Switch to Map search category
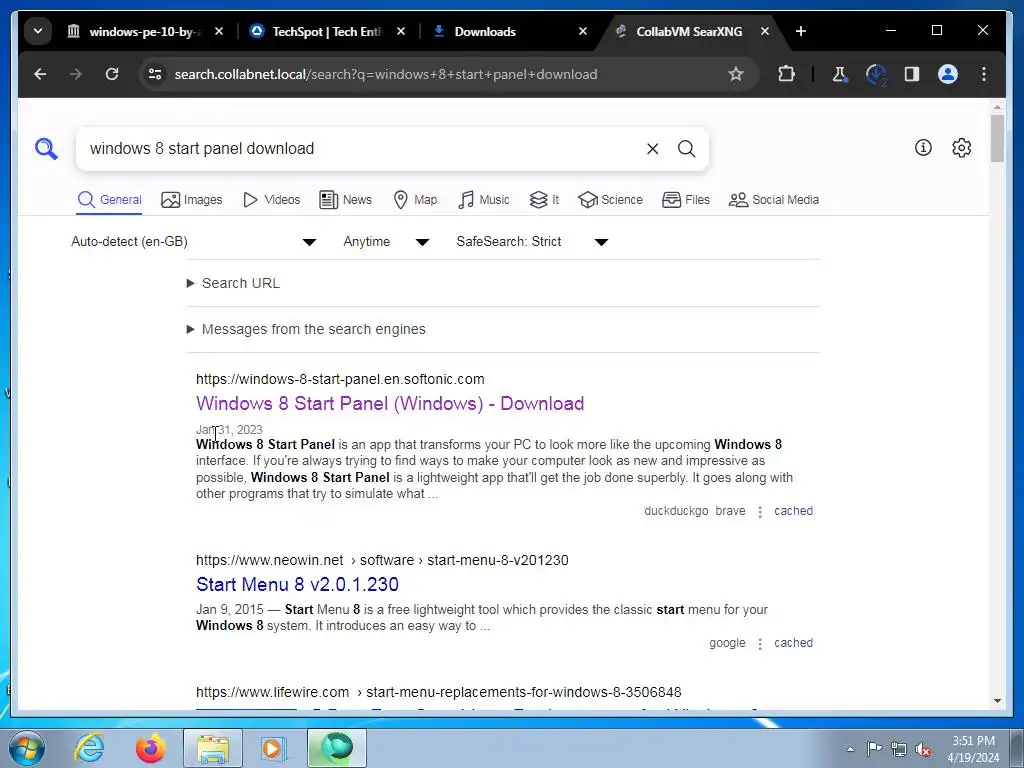1024x768 pixels. [415, 200]
